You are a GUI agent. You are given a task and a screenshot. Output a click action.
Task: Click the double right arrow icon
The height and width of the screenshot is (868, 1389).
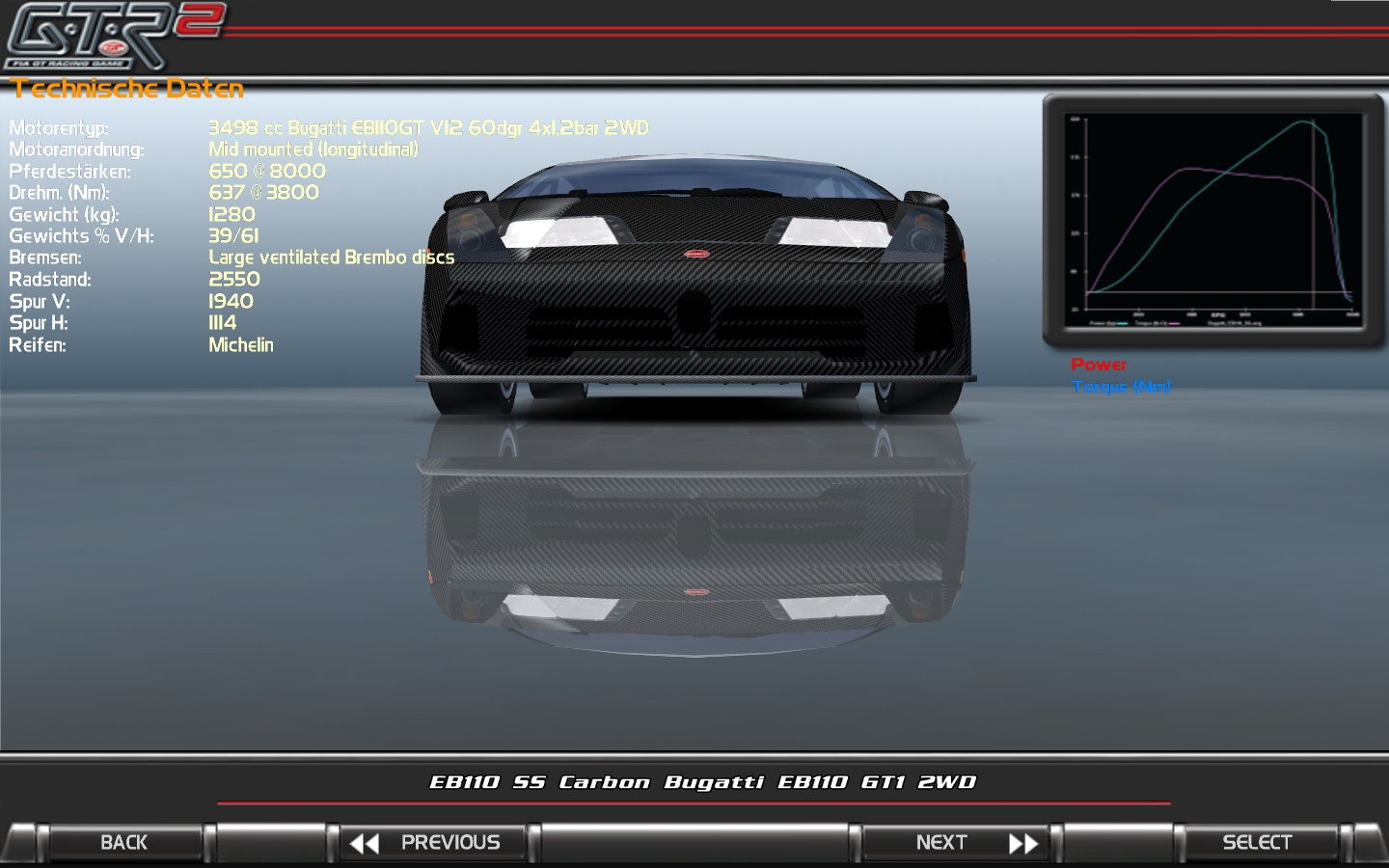1023,844
